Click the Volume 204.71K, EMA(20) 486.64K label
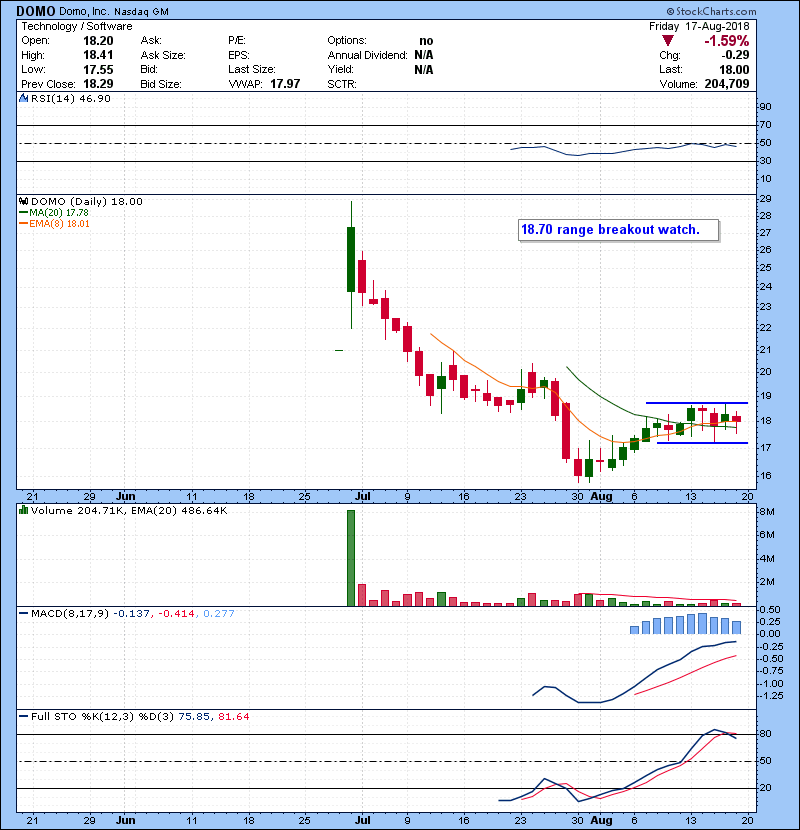 point(129,511)
